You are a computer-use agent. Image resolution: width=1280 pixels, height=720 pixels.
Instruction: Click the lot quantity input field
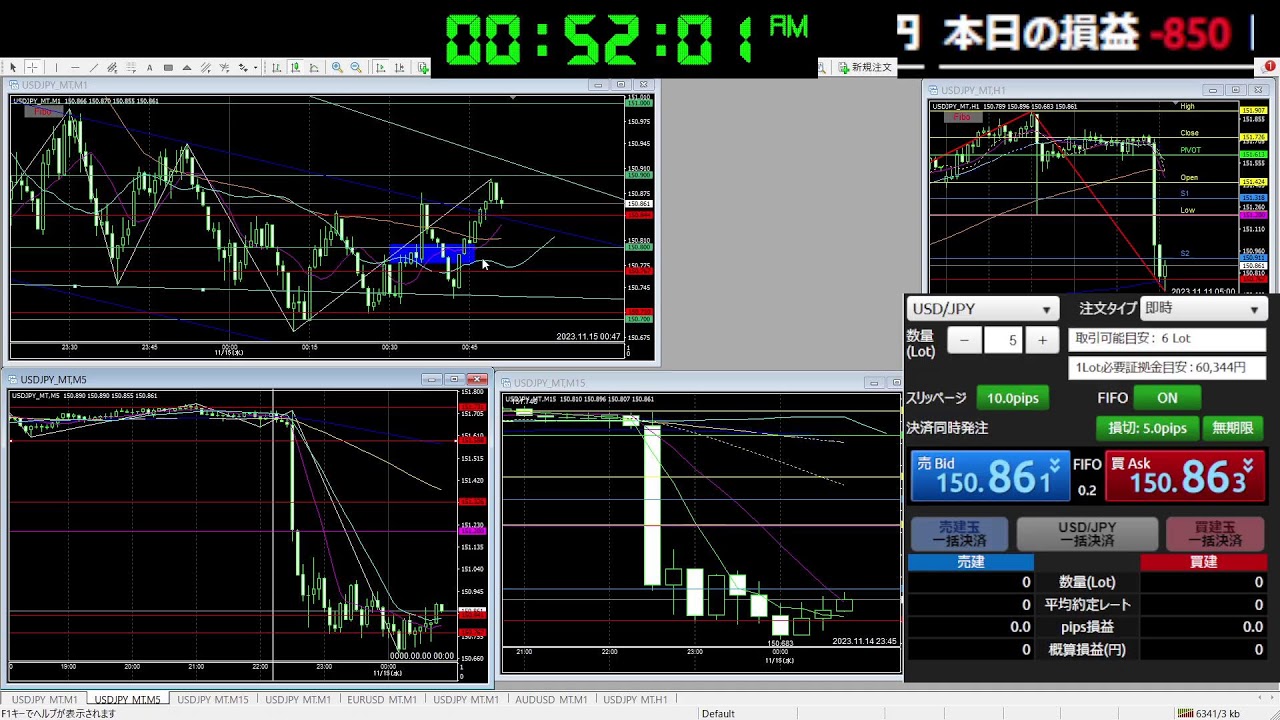click(x=1003, y=340)
